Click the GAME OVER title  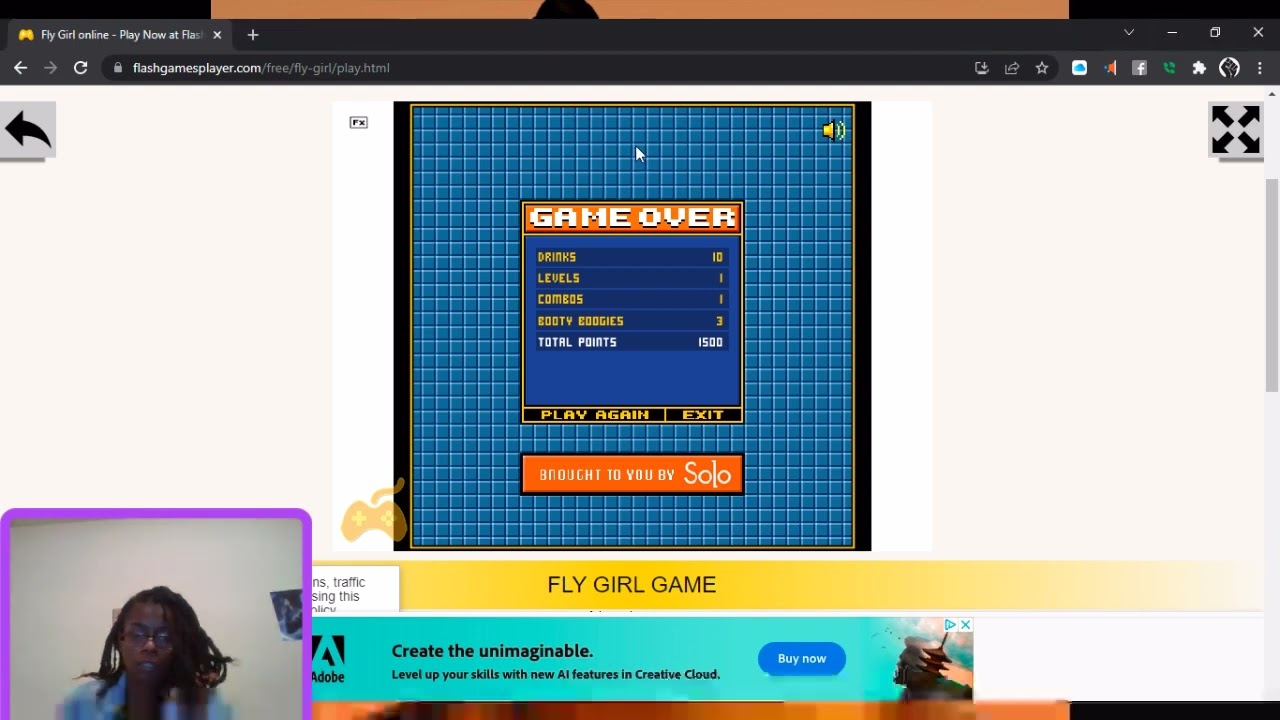(x=632, y=218)
